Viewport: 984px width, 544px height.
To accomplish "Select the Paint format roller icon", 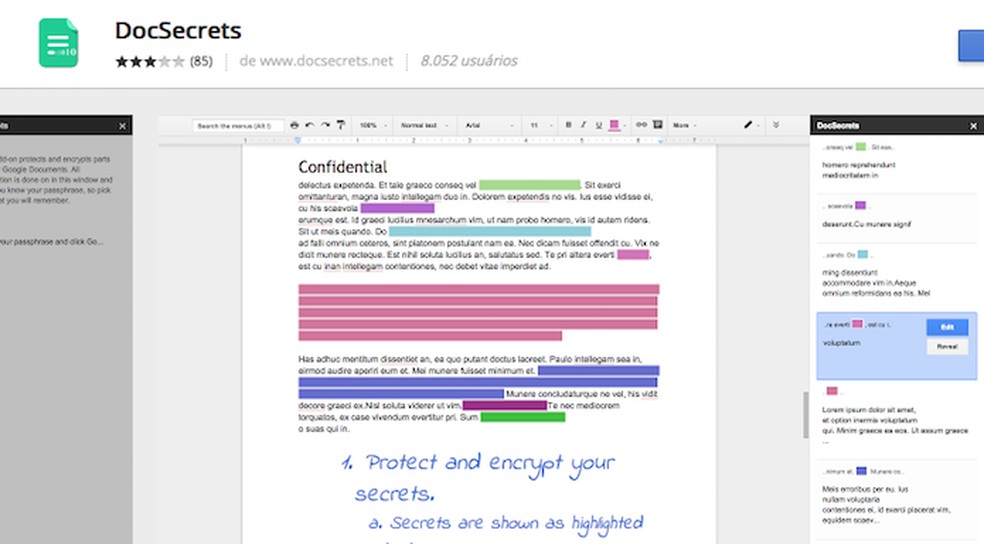I will [341, 125].
